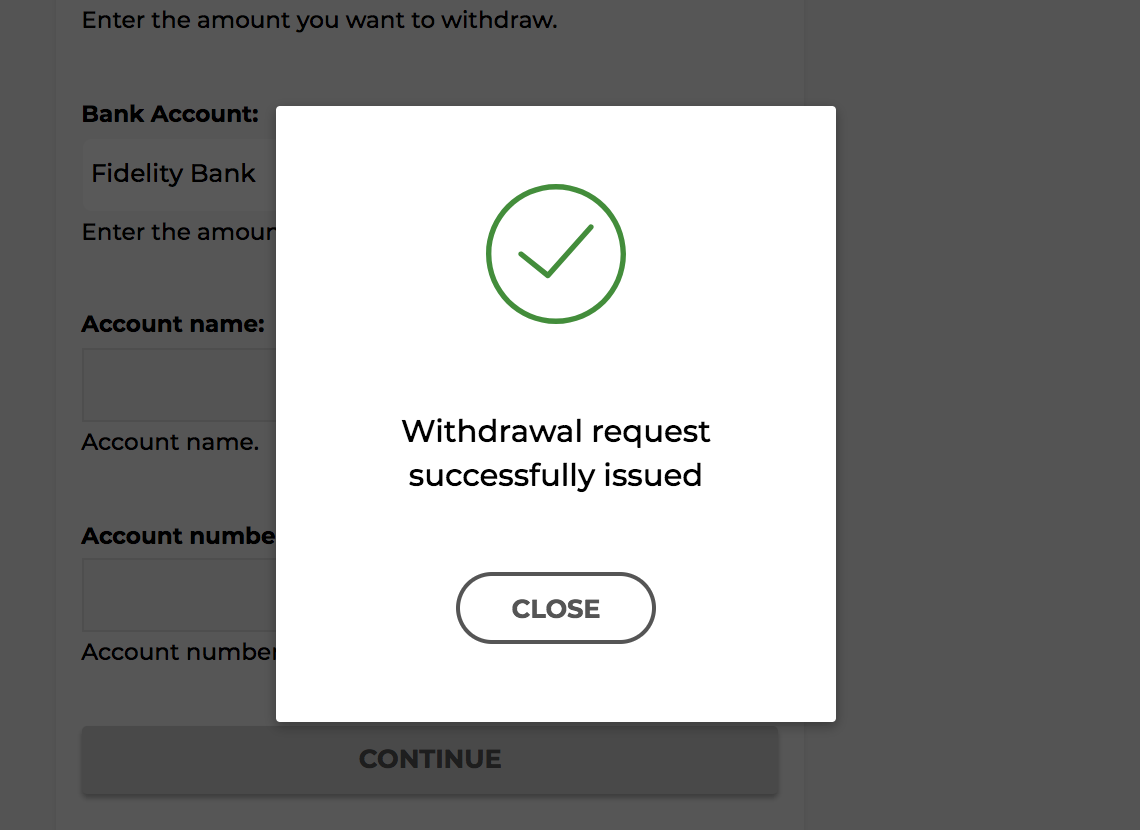
Task: Click the "Withdrawal request" message line
Action: (555, 432)
